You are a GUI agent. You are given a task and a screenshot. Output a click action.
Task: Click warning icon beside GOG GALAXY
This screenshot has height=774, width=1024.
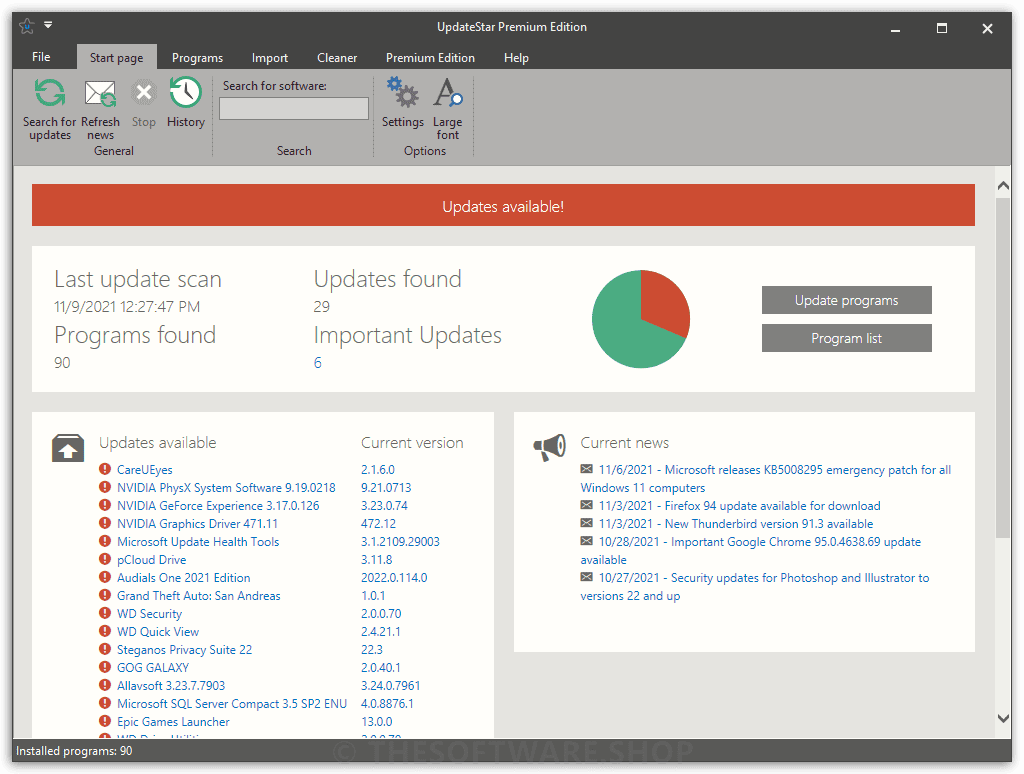click(x=104, y=667)
